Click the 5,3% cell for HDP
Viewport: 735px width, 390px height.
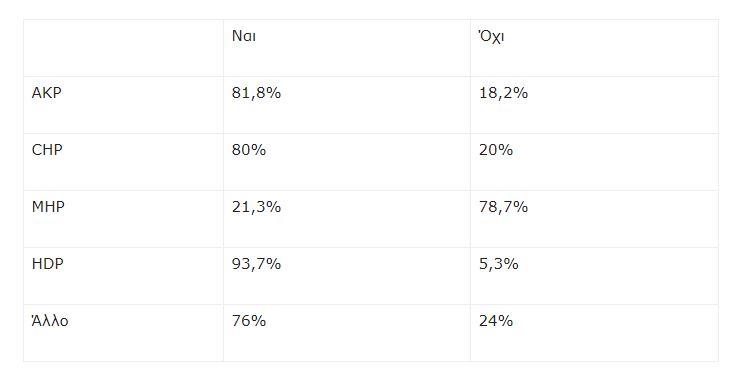pos(499,264)
